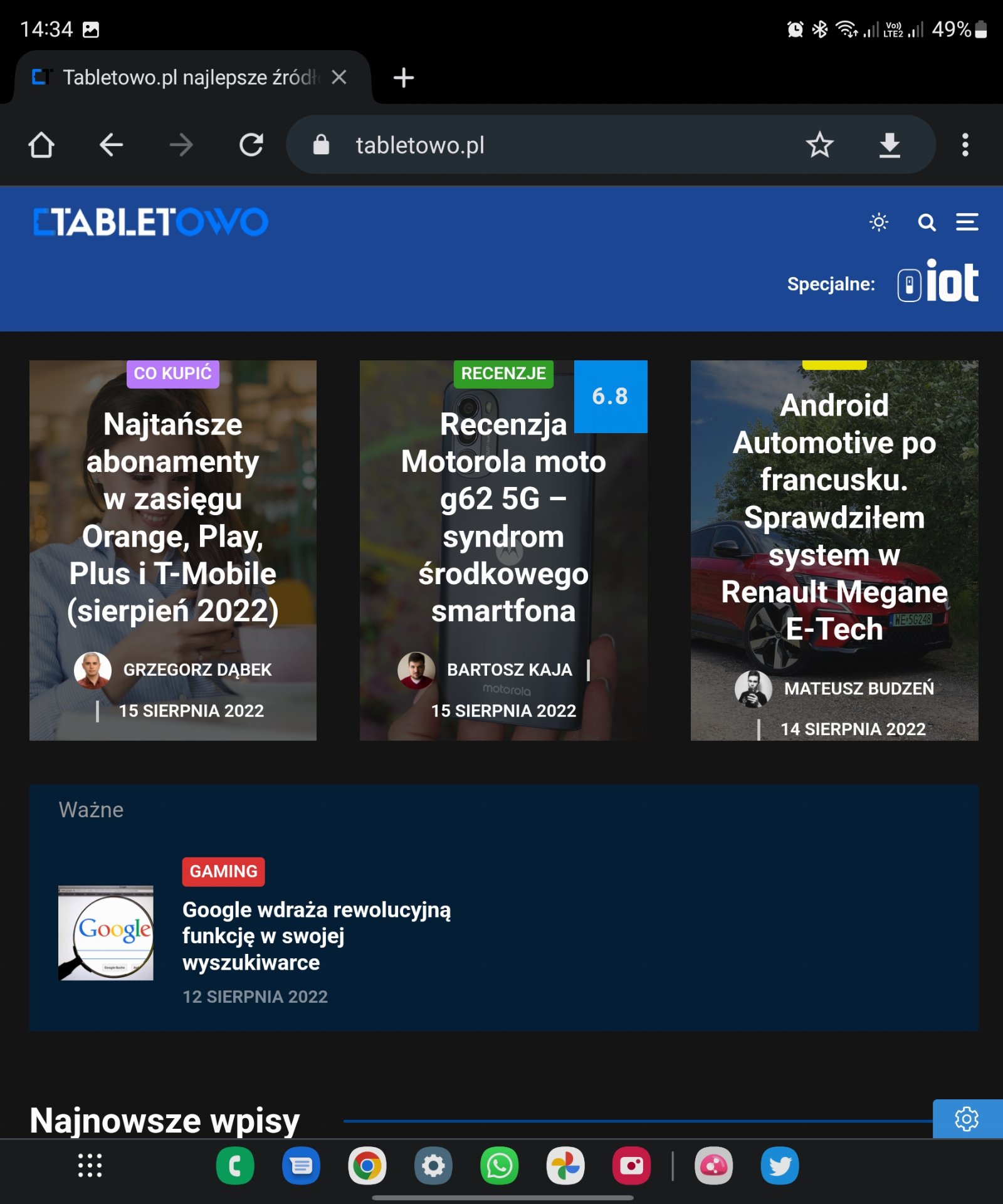Viewport: 1003px width, 1204px height.
Task: Open the Android Automotive Renault article
Action: click(x=834, y=518)
